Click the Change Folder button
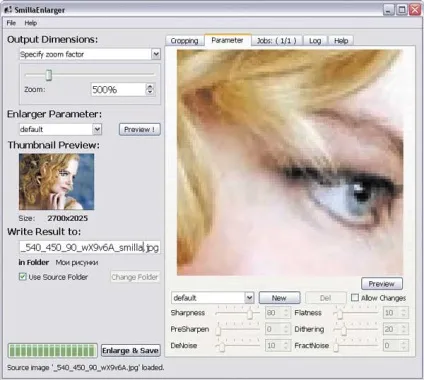The height and width of the screenshot is (380, 424). [135, 277]
